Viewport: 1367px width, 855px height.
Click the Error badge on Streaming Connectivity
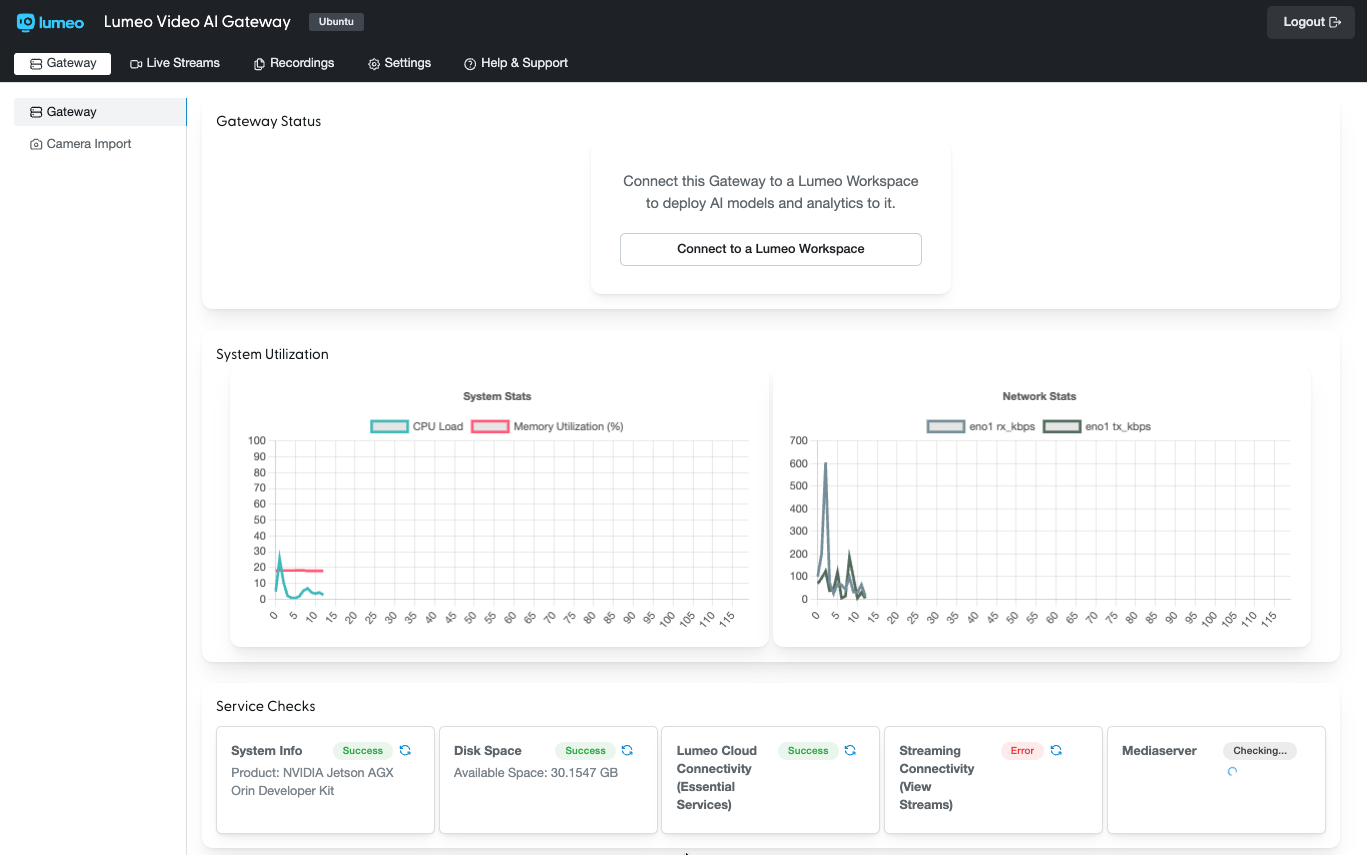pos(1022,751)
